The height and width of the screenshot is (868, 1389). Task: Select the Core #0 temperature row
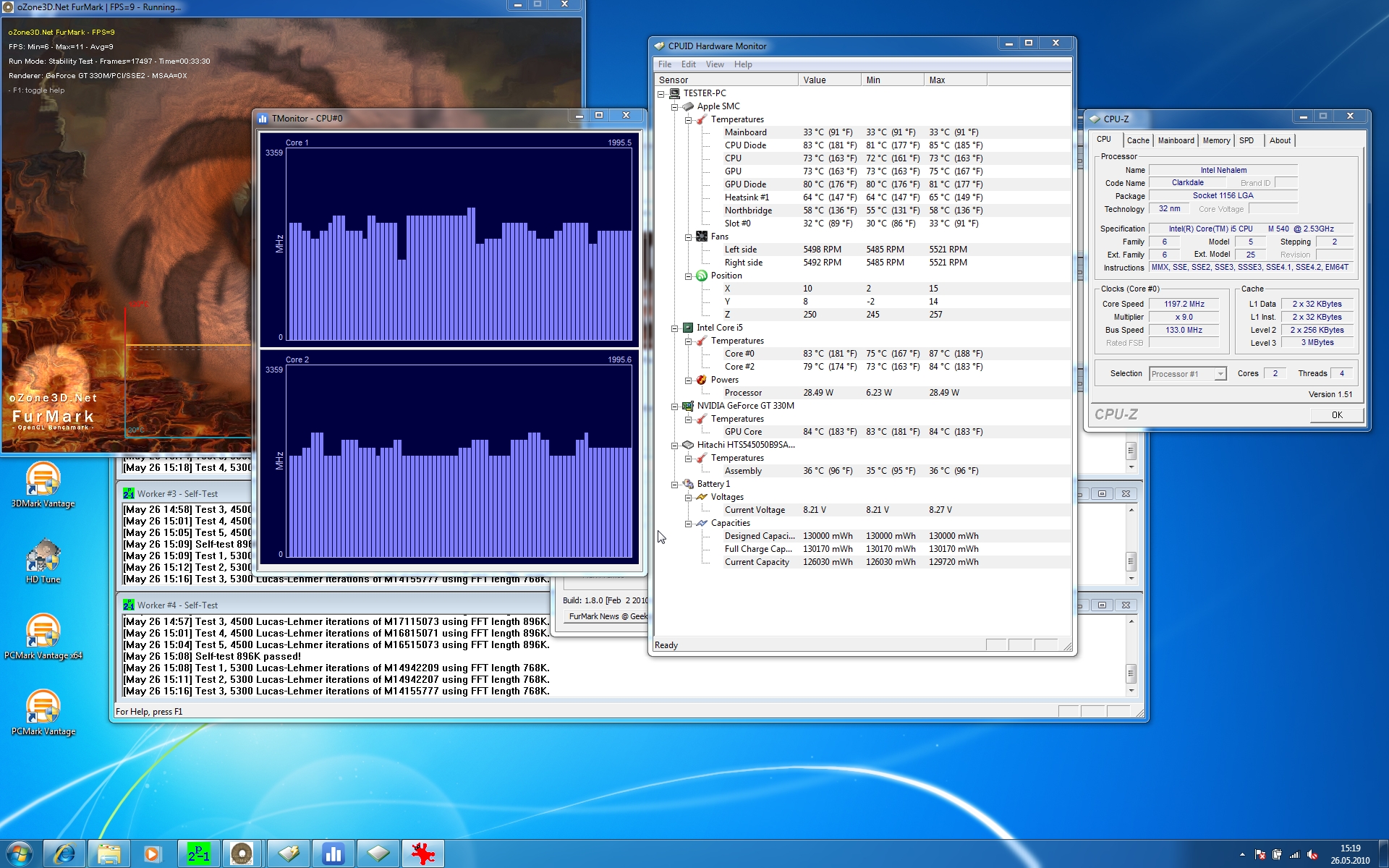pos(897,354)
